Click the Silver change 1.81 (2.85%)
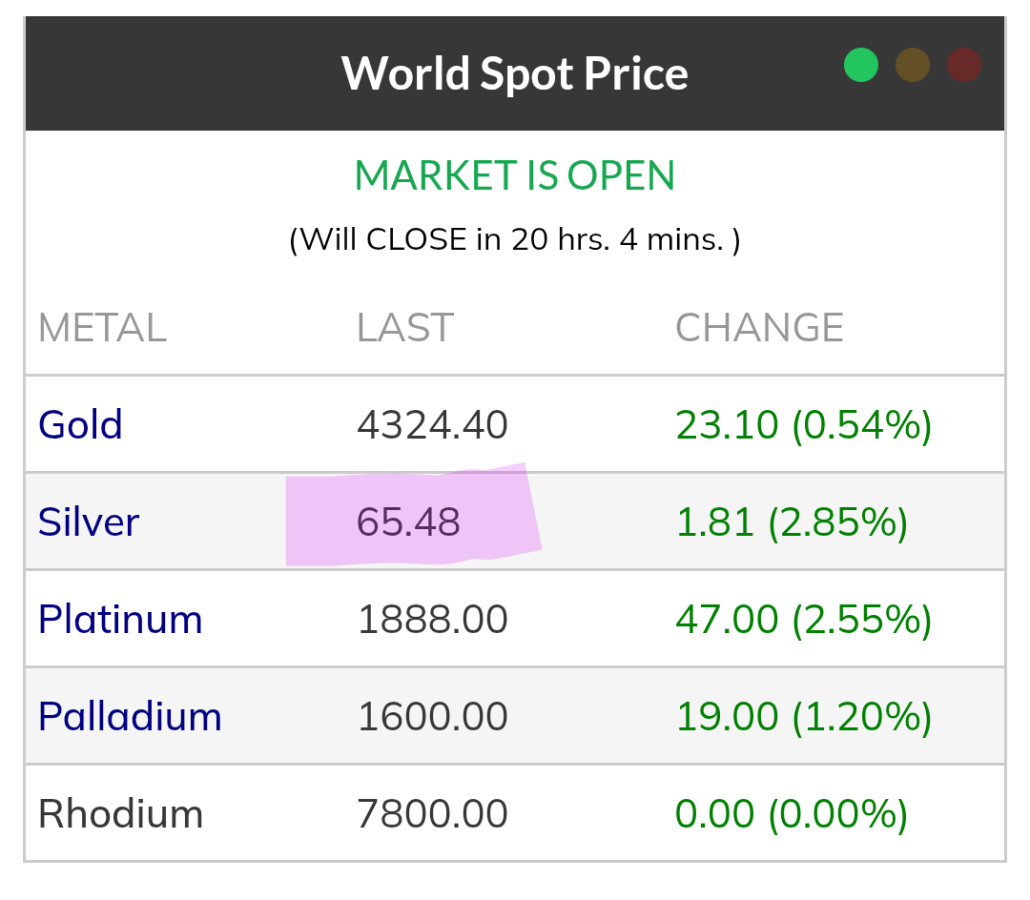This screenshot has height=900, width=1030. 791,522
